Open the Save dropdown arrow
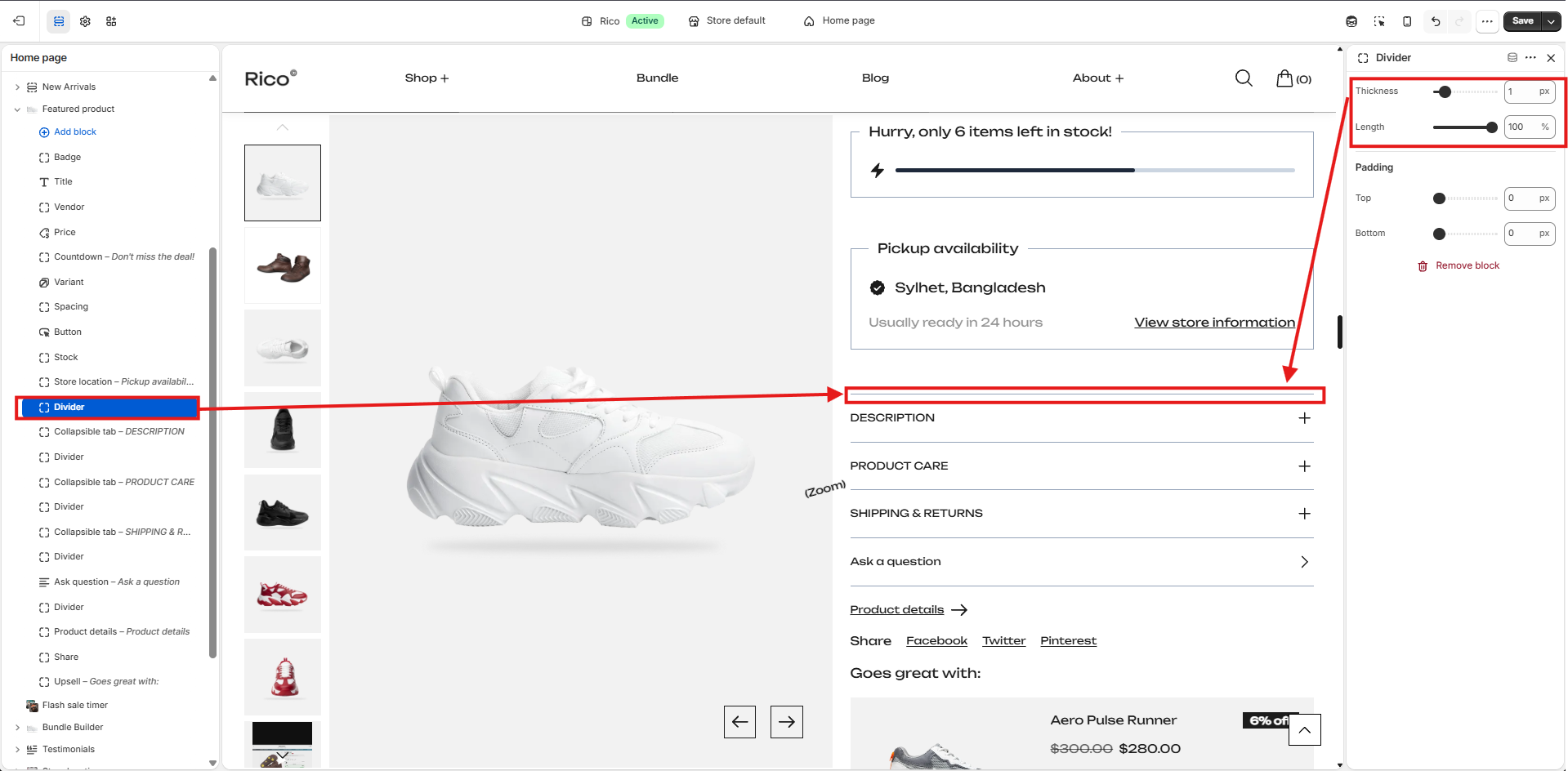The image size is (1568, 771). click(1551, 21)
